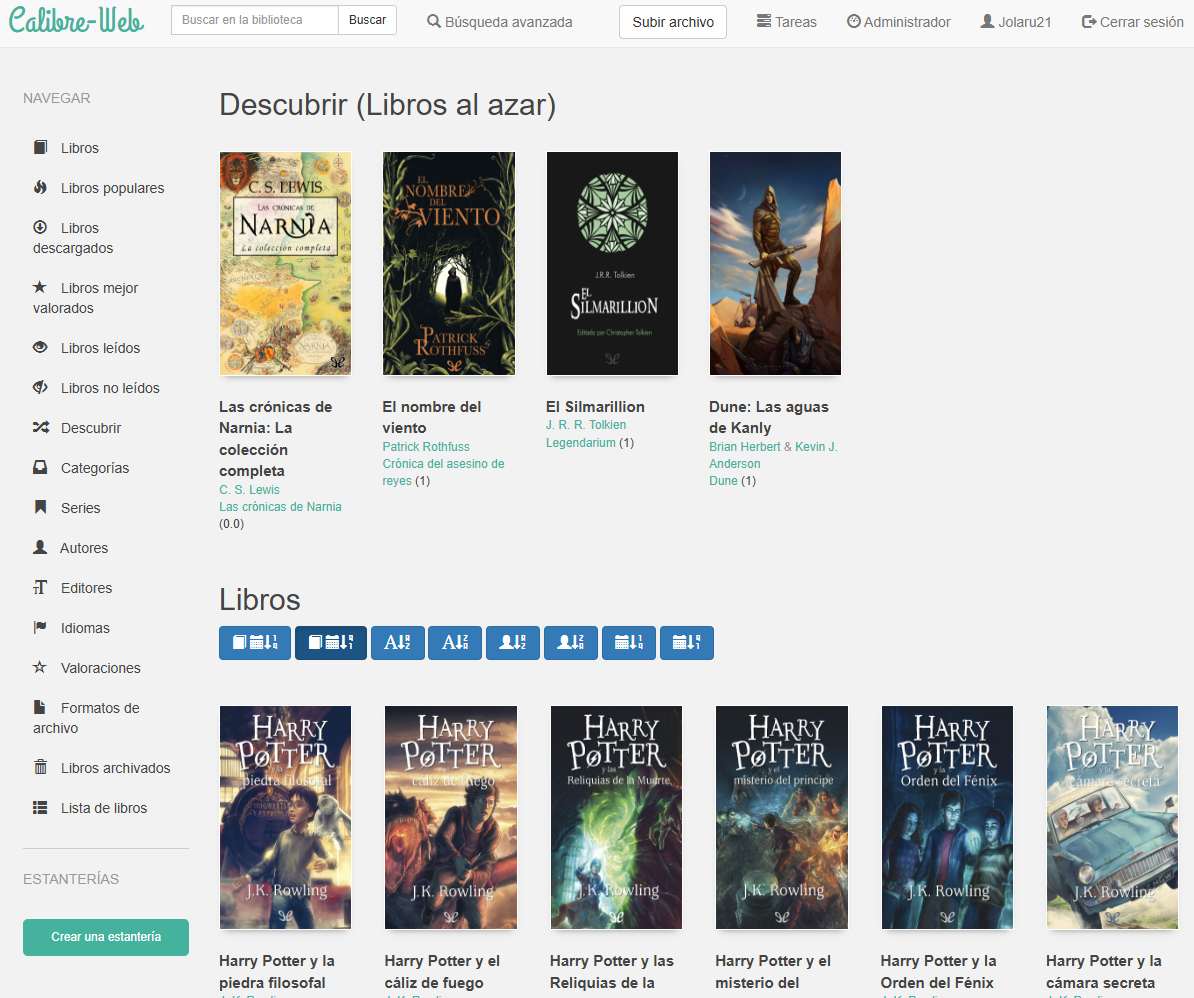Click the Patrick Rothfuss author link
Image resolution: width=1194 pixels, height=998 pixels.
pos(426,447)
